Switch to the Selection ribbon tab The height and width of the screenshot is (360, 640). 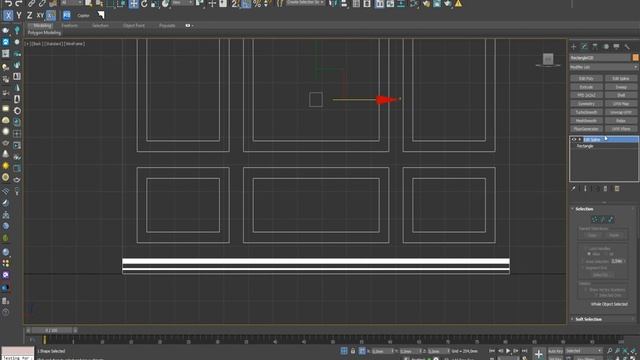tap(100, 26)
